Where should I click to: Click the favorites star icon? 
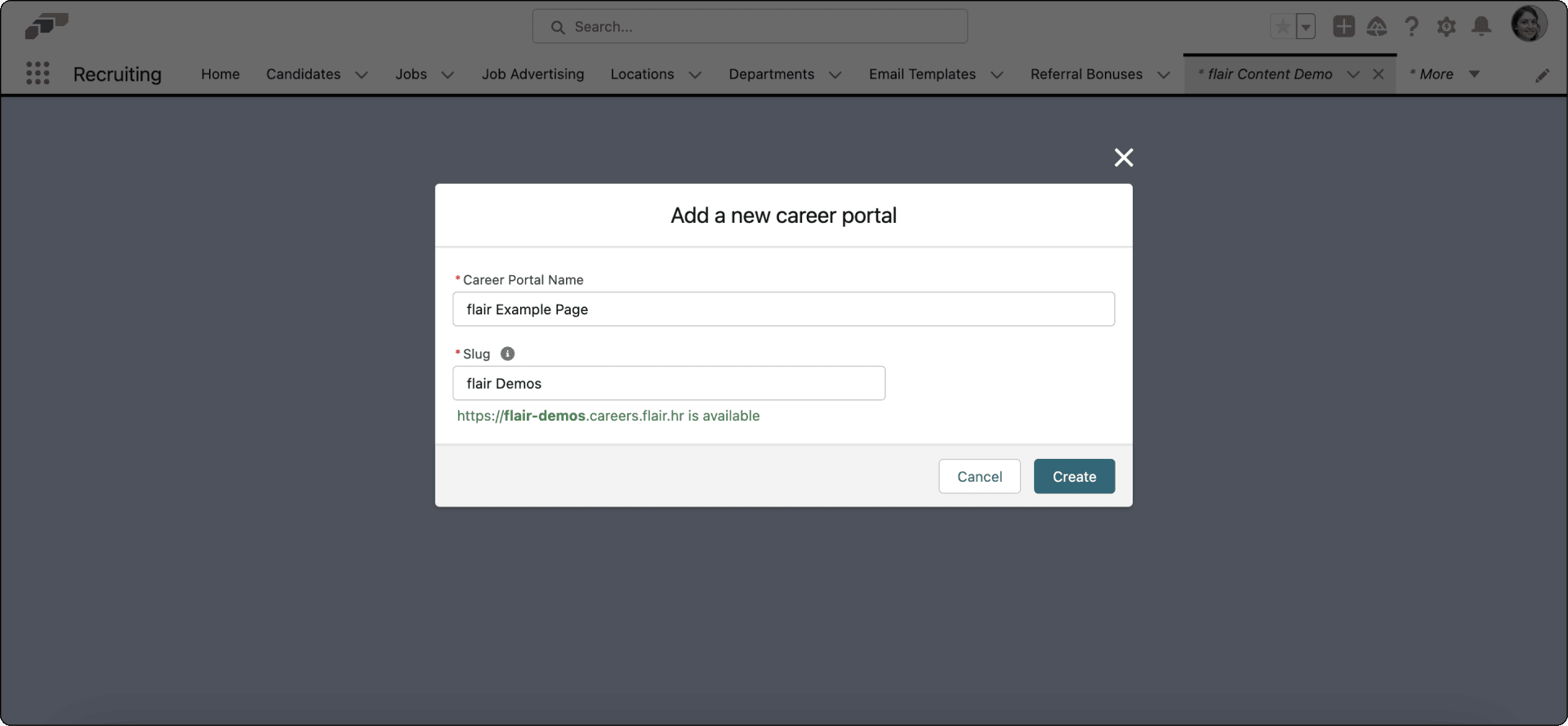click(1283, 27)
